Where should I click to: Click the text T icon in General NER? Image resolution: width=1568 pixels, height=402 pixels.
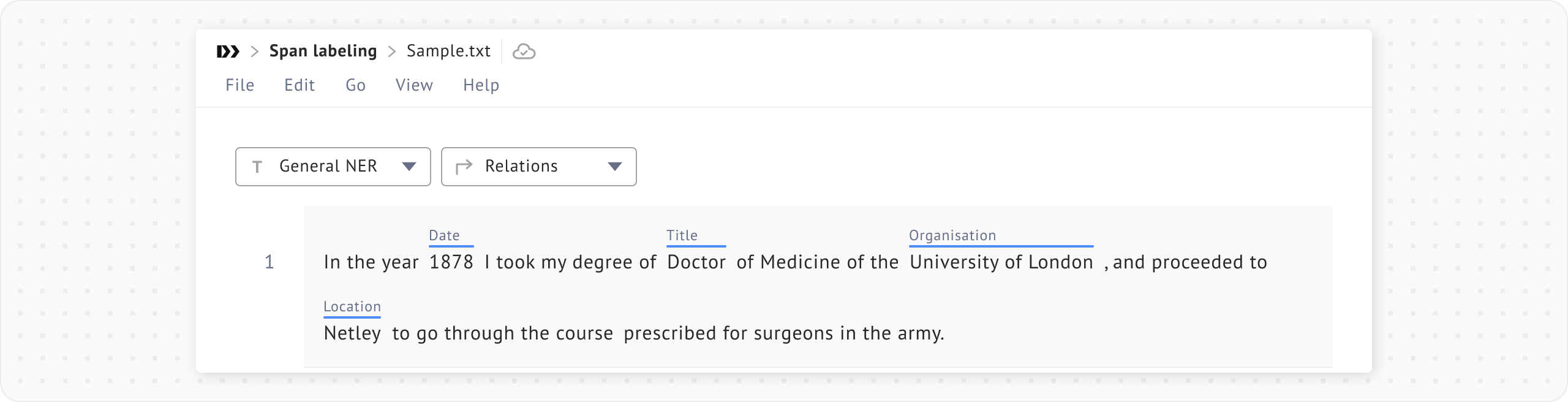click(x=258, y=167)
